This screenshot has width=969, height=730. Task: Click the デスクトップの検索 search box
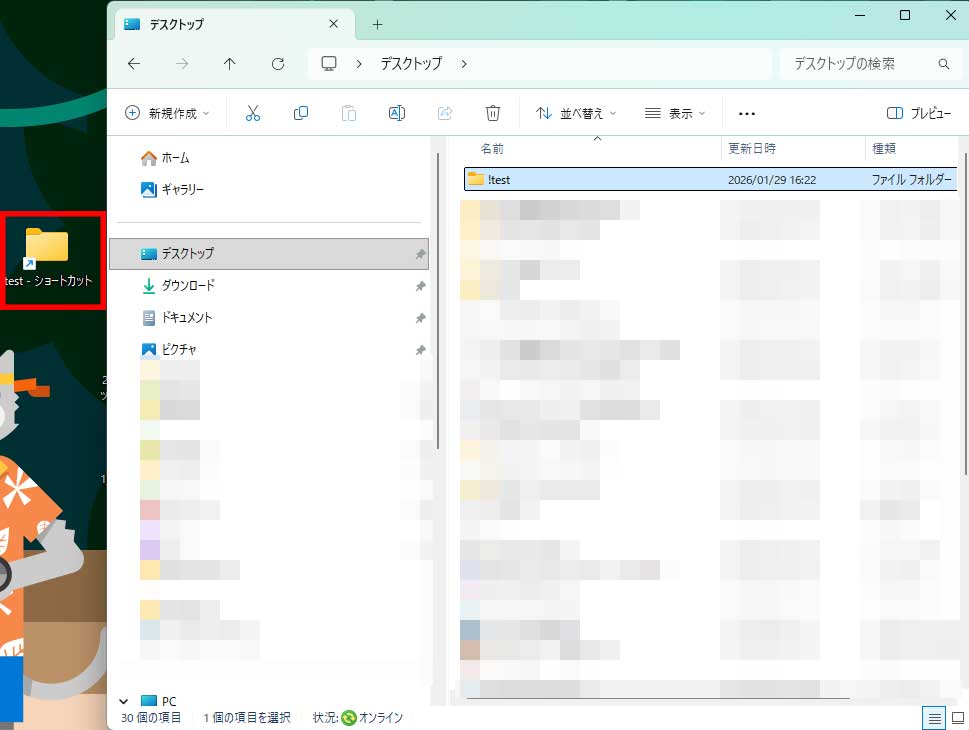[862, 64]
